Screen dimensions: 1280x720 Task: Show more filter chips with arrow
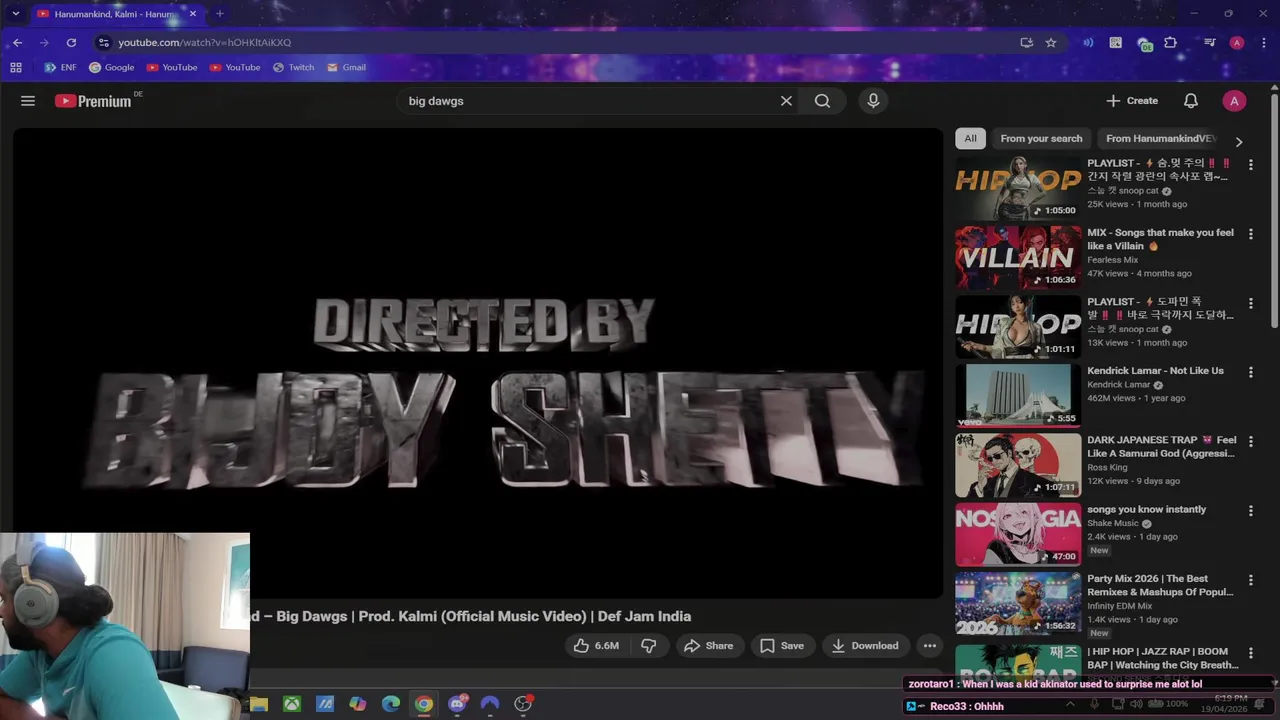tap(1239, 142)
